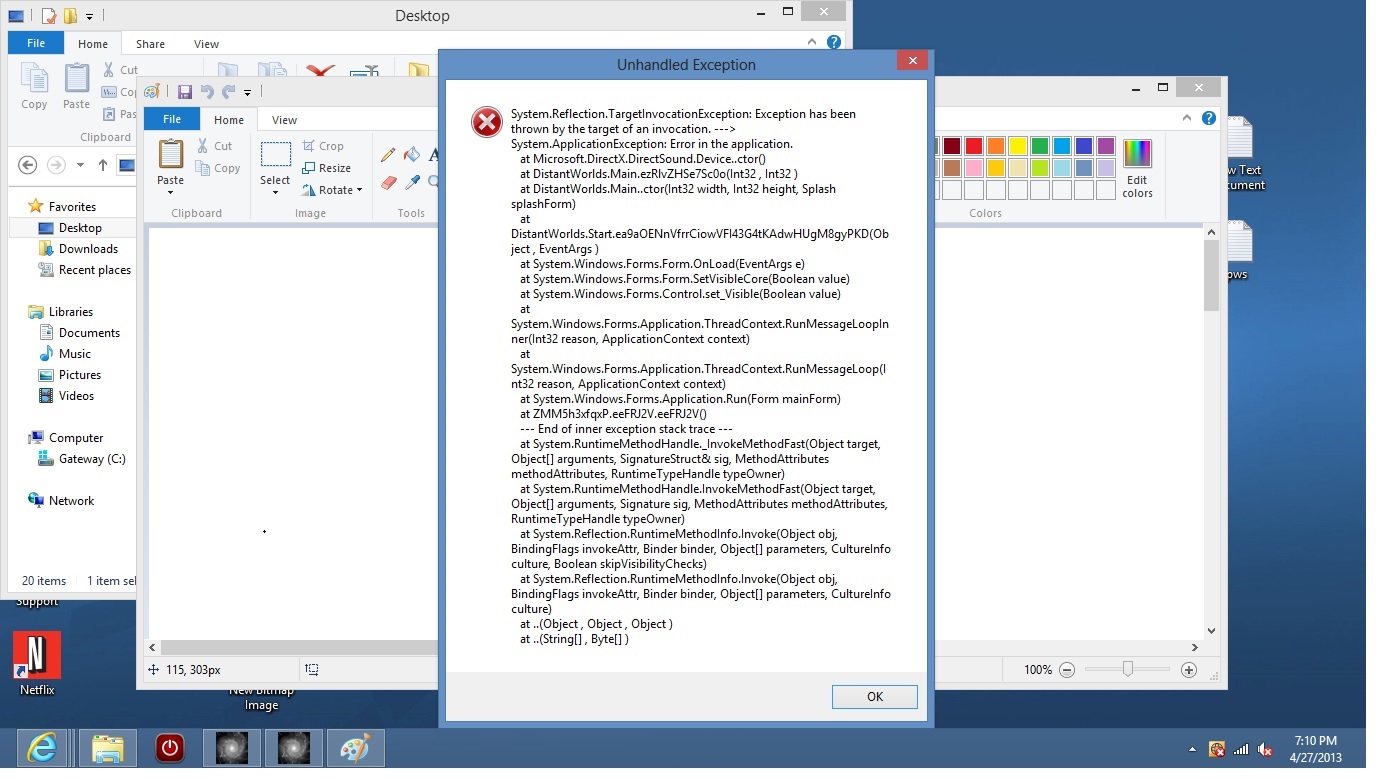Open Edit colors in Paint
Image resolution: width=1378 pixels, height=778 pixels.
(1137, 169)
